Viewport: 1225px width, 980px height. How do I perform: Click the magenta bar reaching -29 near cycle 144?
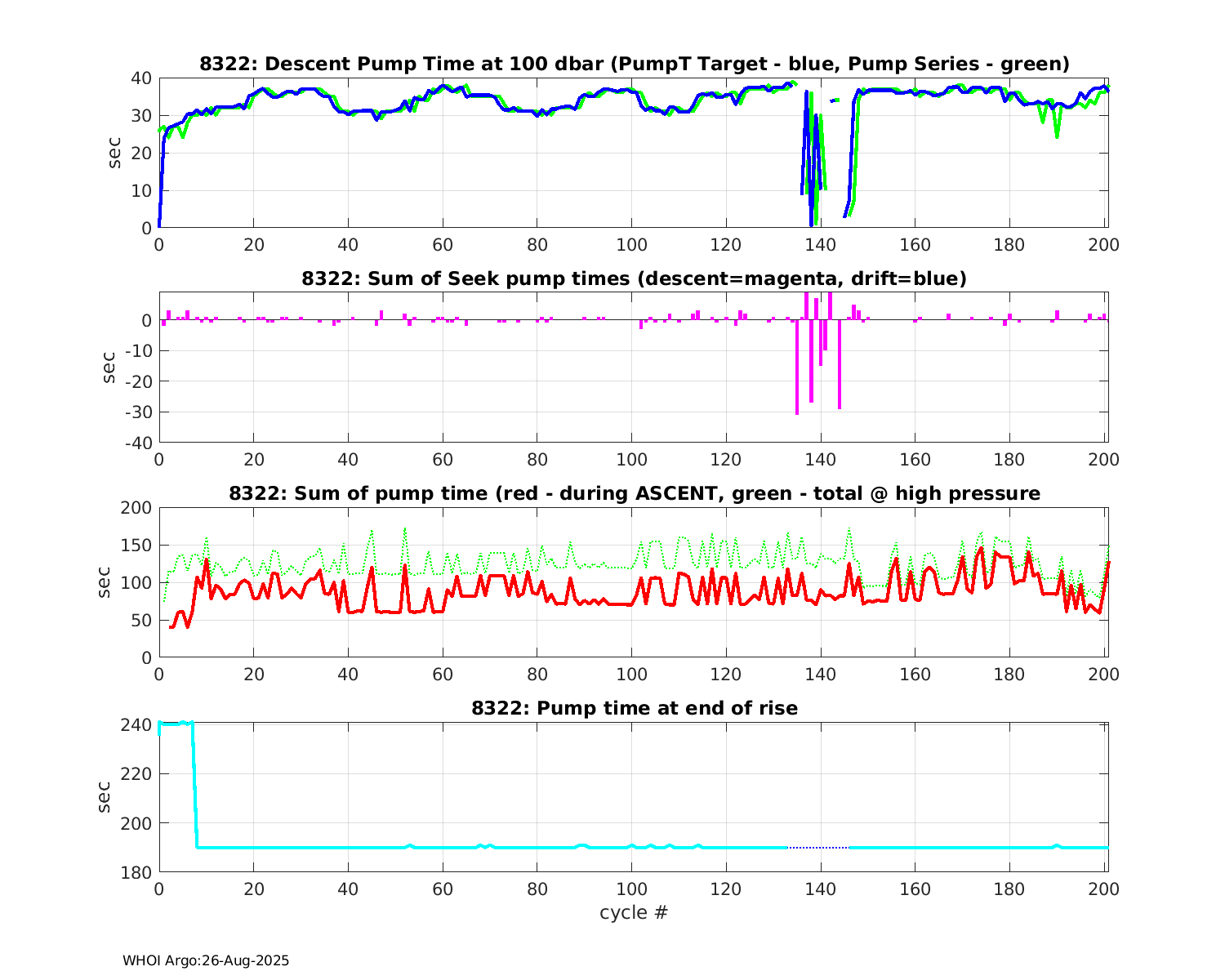(x=840, y=363)
